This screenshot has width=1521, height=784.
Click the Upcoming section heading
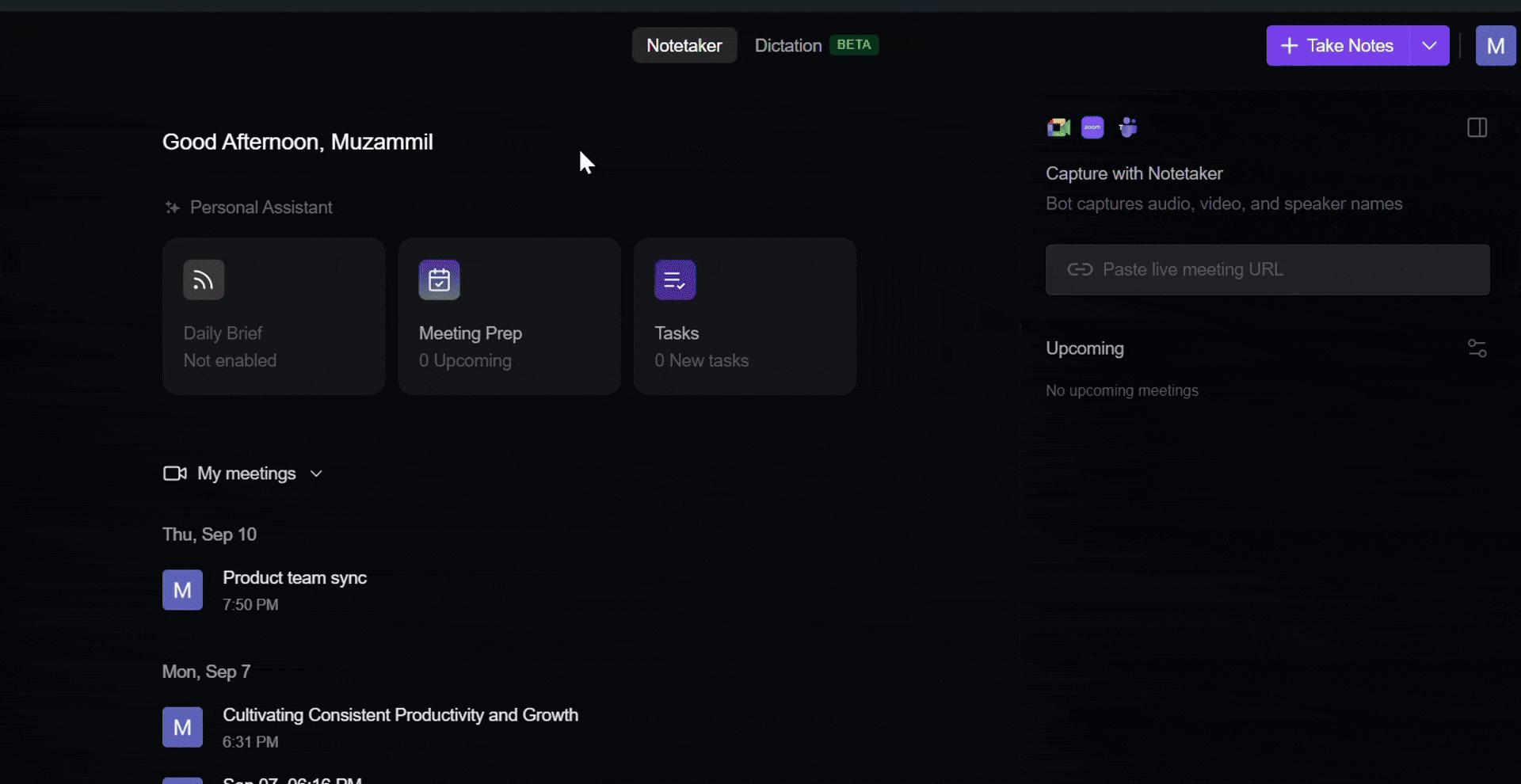click(x=1085, y=348)
